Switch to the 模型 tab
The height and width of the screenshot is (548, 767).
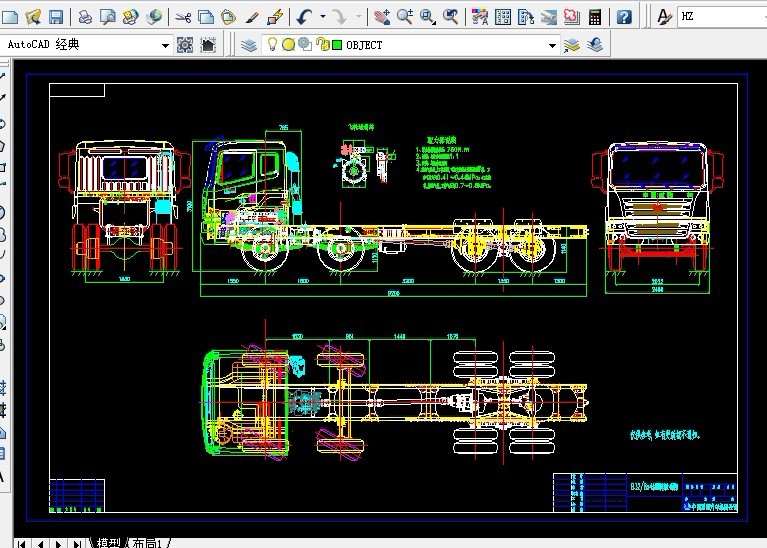coord(108,542)
